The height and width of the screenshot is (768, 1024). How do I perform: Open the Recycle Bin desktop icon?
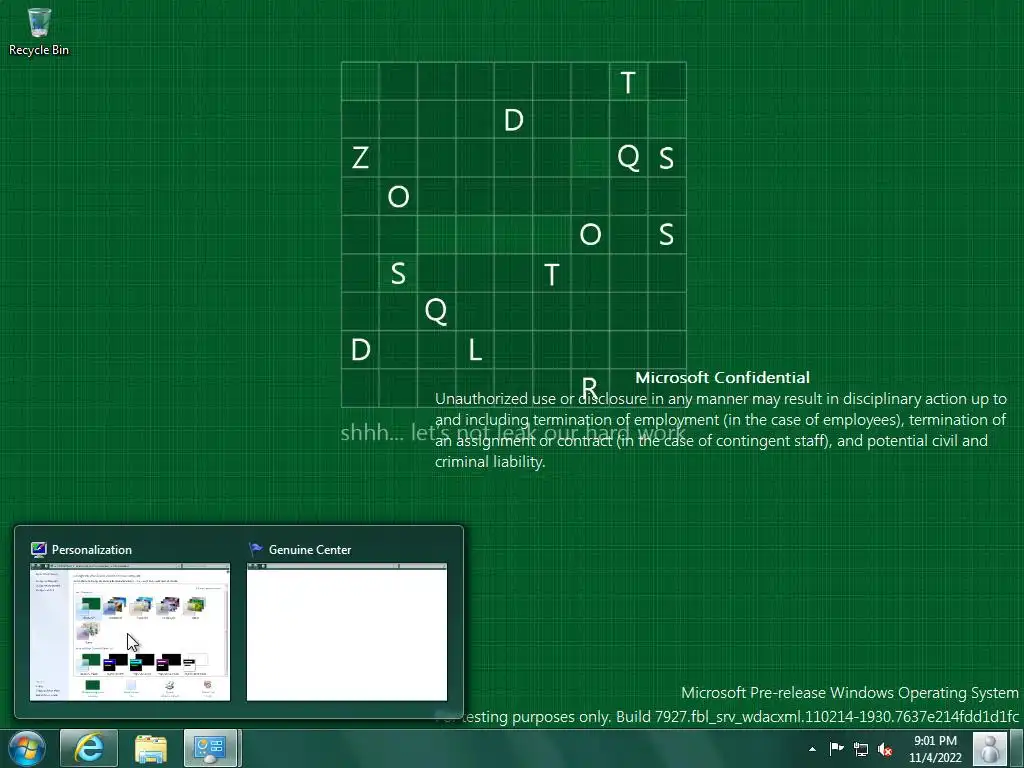tap(39, 31)
